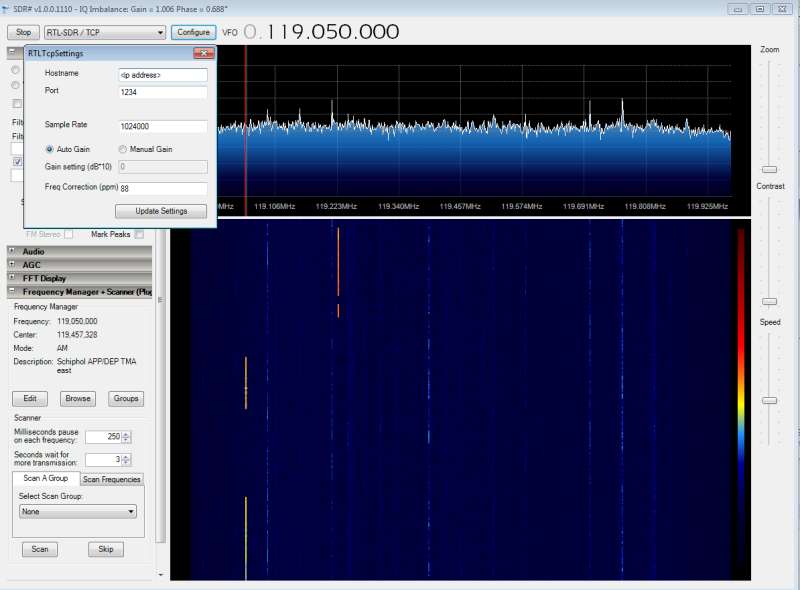The height and width of the screenshot is (590, 800).
Task: Click the splitter grip beside left panel
Action: pos(160,300)
